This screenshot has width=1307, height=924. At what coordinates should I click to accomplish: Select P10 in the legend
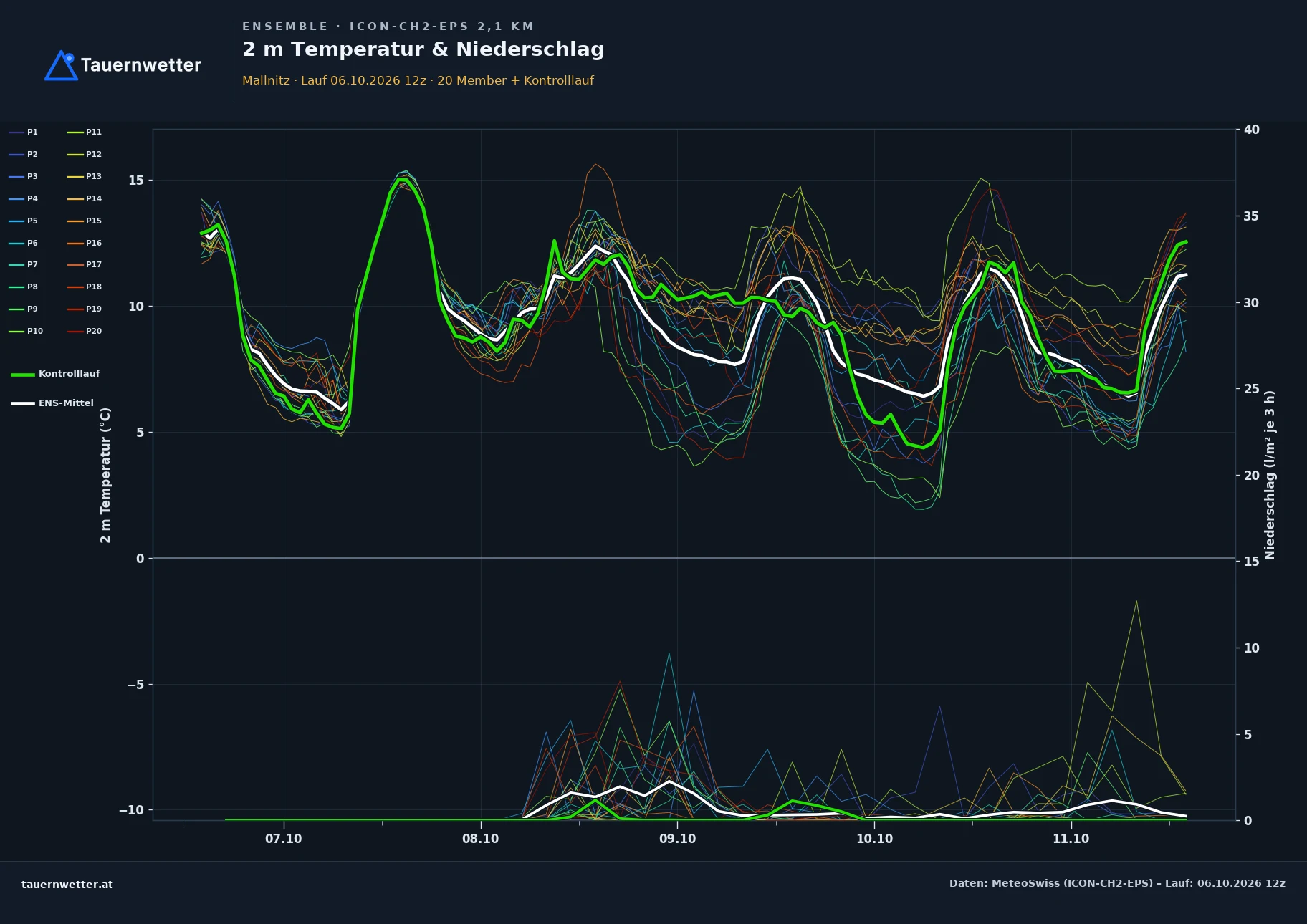coord(26,331)
